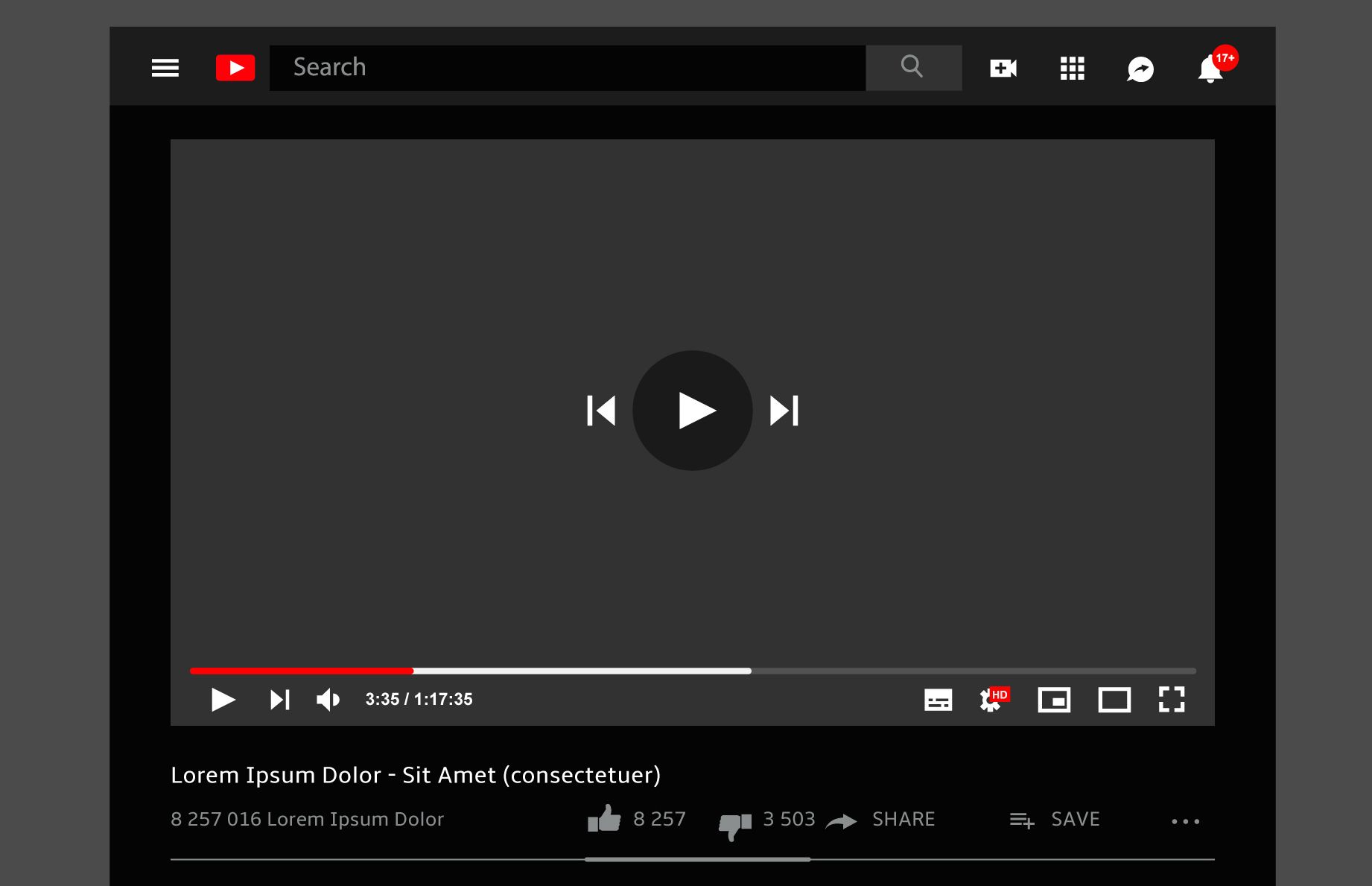Open the share messages bubble icon

pyautogui.click(x=1140, y=69)
